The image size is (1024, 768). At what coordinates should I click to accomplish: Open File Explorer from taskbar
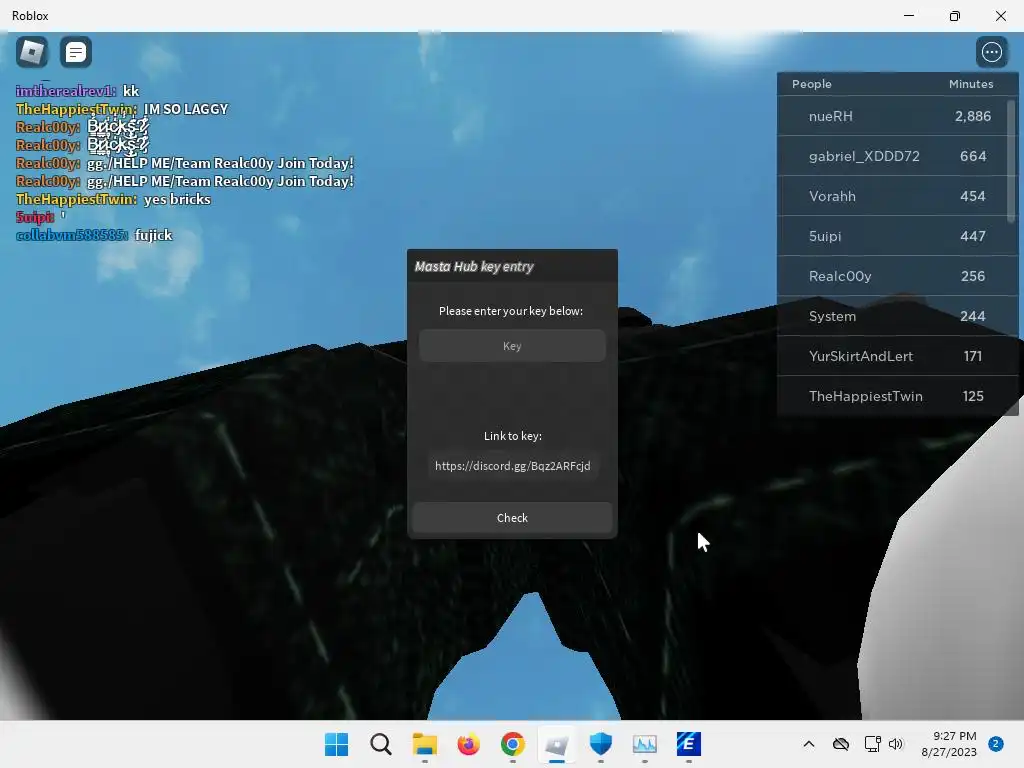coord(424,744)
